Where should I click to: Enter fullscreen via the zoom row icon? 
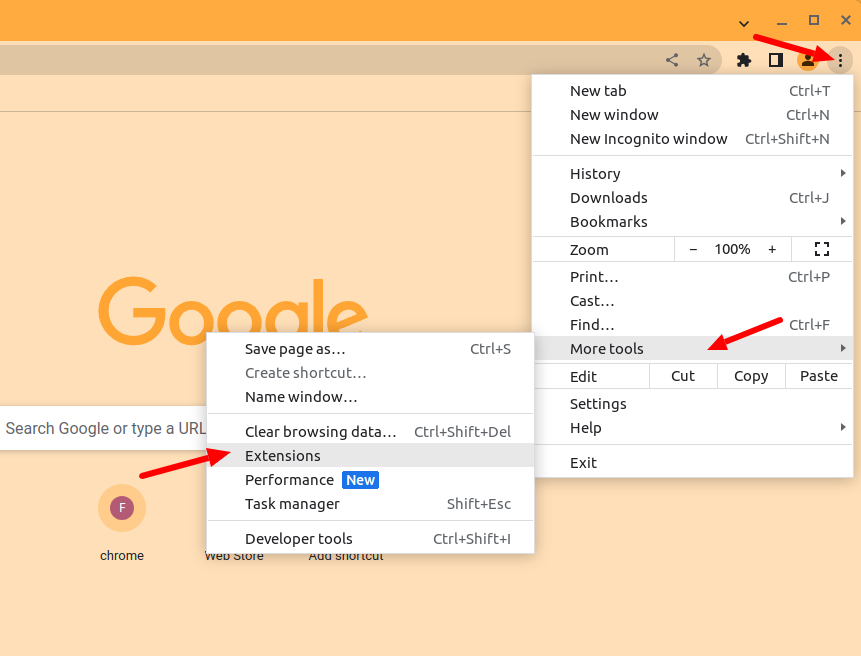821,249
